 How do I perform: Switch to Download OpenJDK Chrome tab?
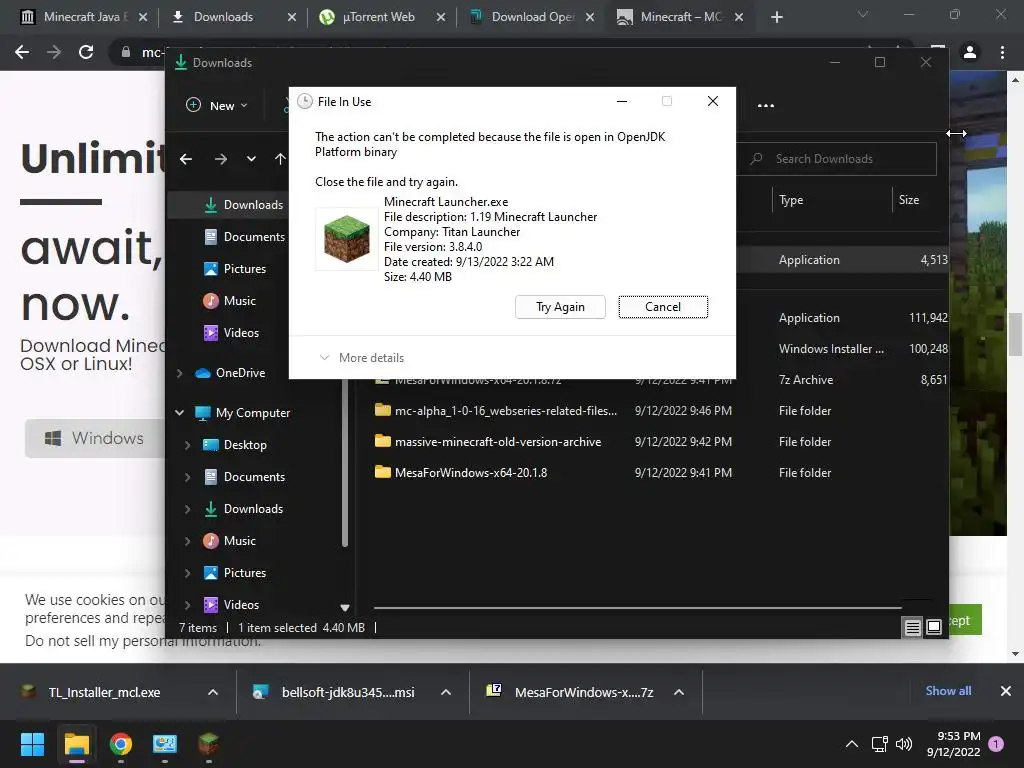click(x=533, y=17)
